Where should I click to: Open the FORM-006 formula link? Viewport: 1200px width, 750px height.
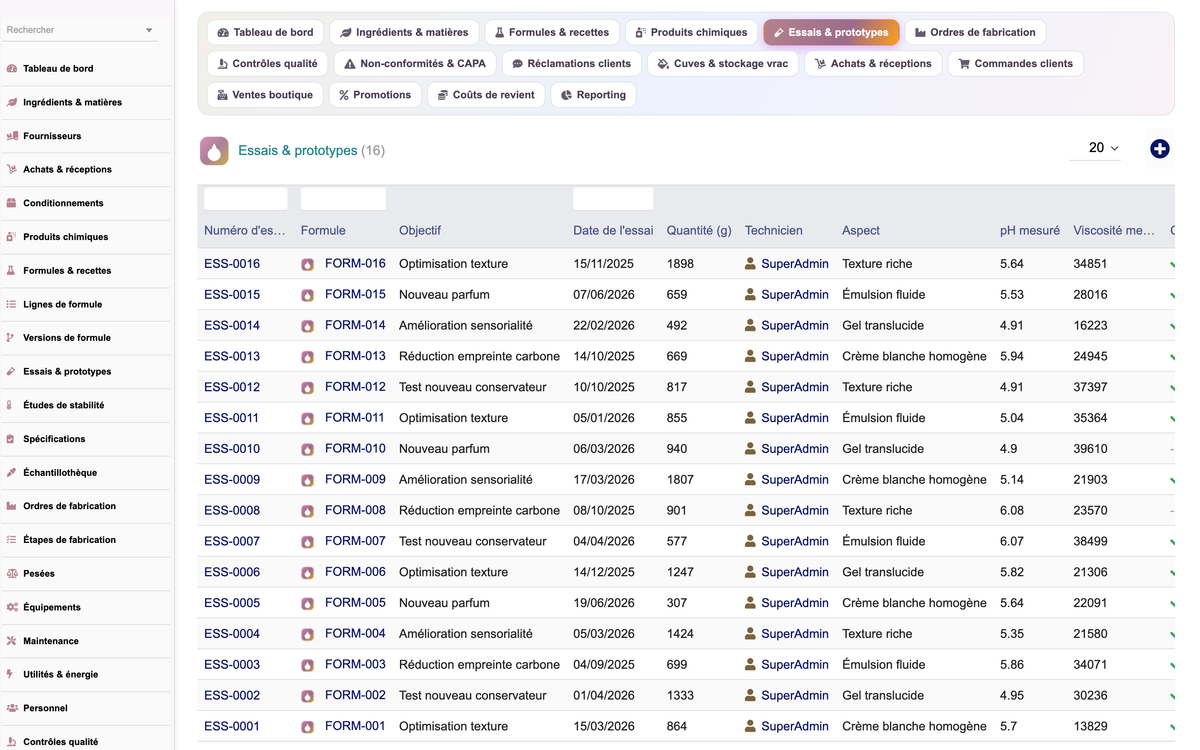[355, 572]
